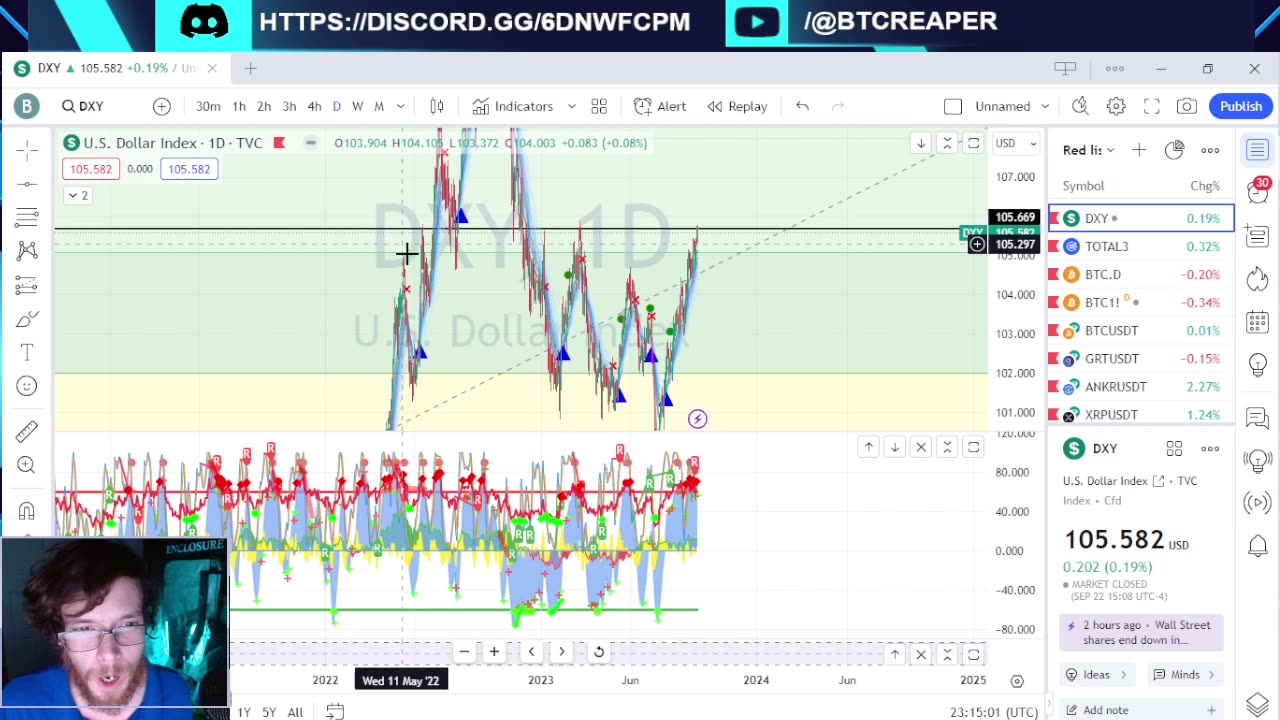Select the W weekly timeframe

[x=357, y=106]
